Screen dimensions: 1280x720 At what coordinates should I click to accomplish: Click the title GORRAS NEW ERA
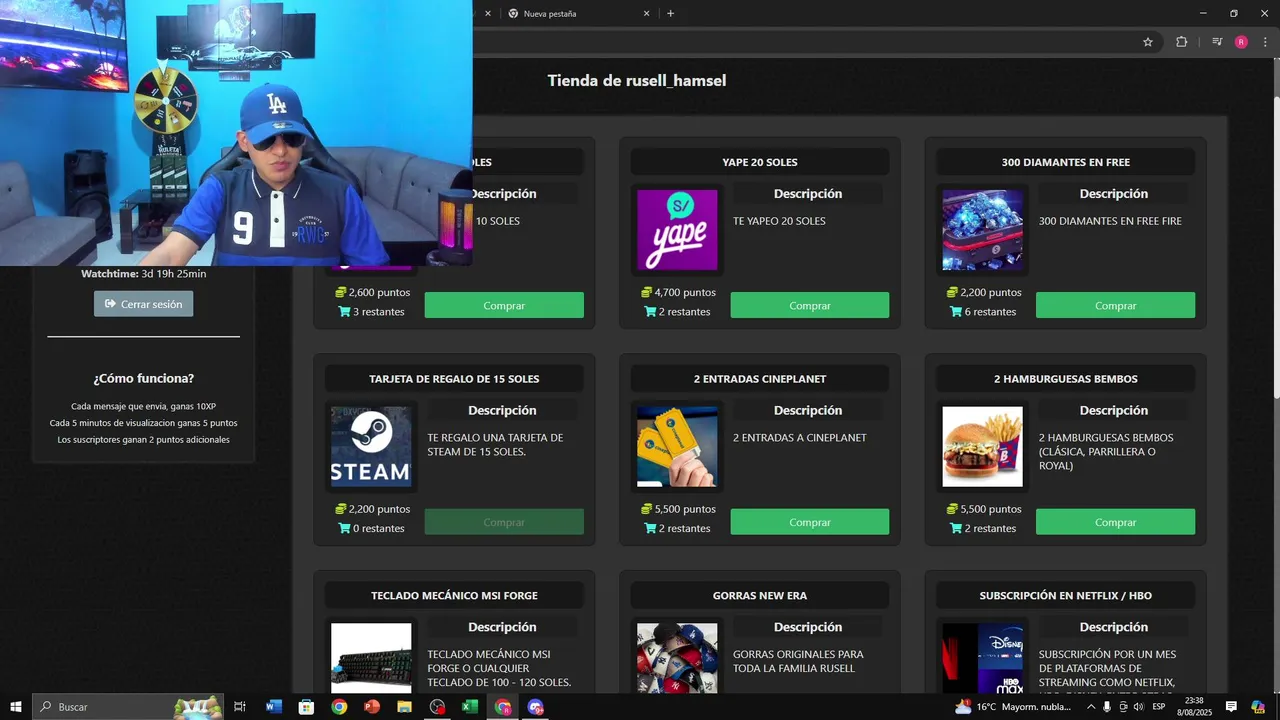click(760, 595)
